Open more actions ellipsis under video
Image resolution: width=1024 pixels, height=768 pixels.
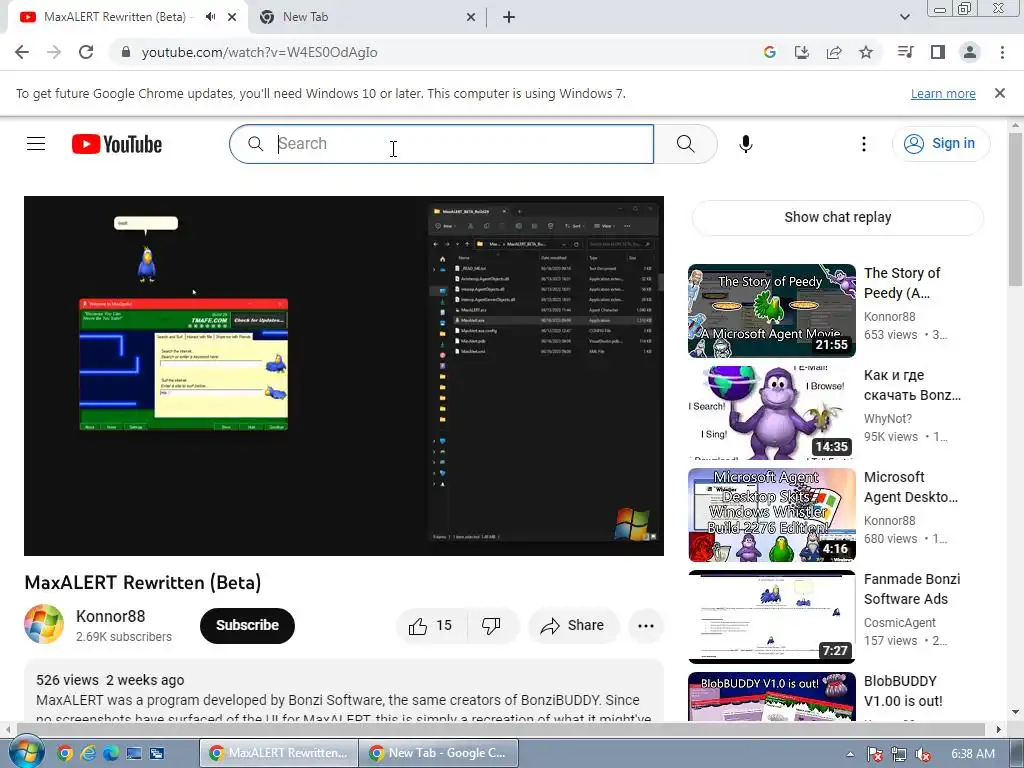click(x=646, y=626)
